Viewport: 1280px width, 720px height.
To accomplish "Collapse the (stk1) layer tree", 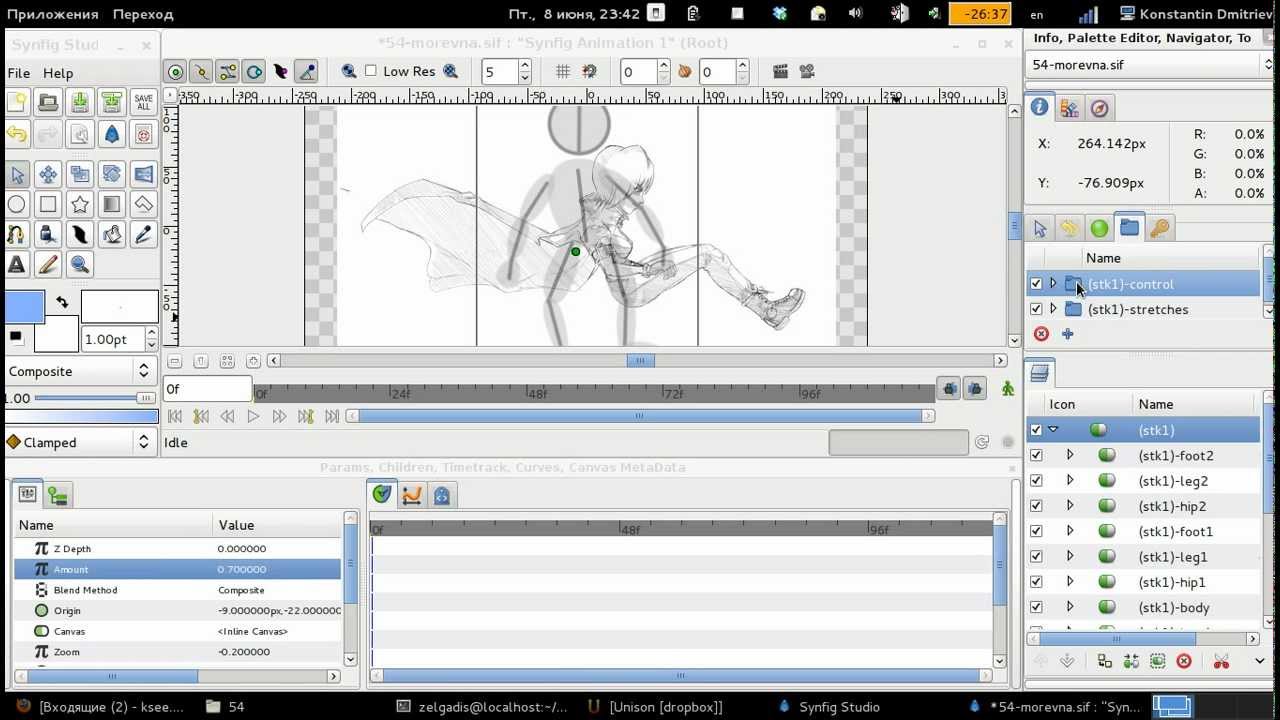I will click(1053, 430).
